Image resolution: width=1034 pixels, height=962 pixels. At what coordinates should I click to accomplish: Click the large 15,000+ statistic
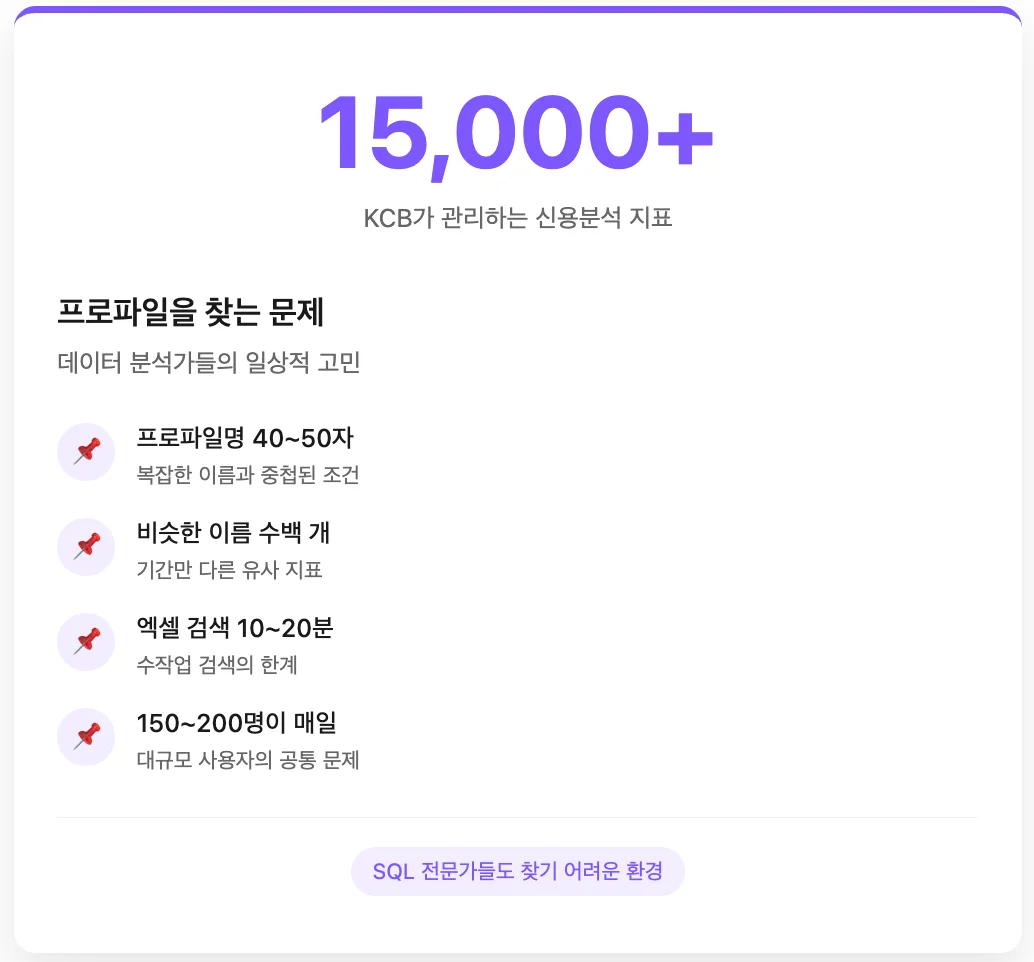[515, 134]
